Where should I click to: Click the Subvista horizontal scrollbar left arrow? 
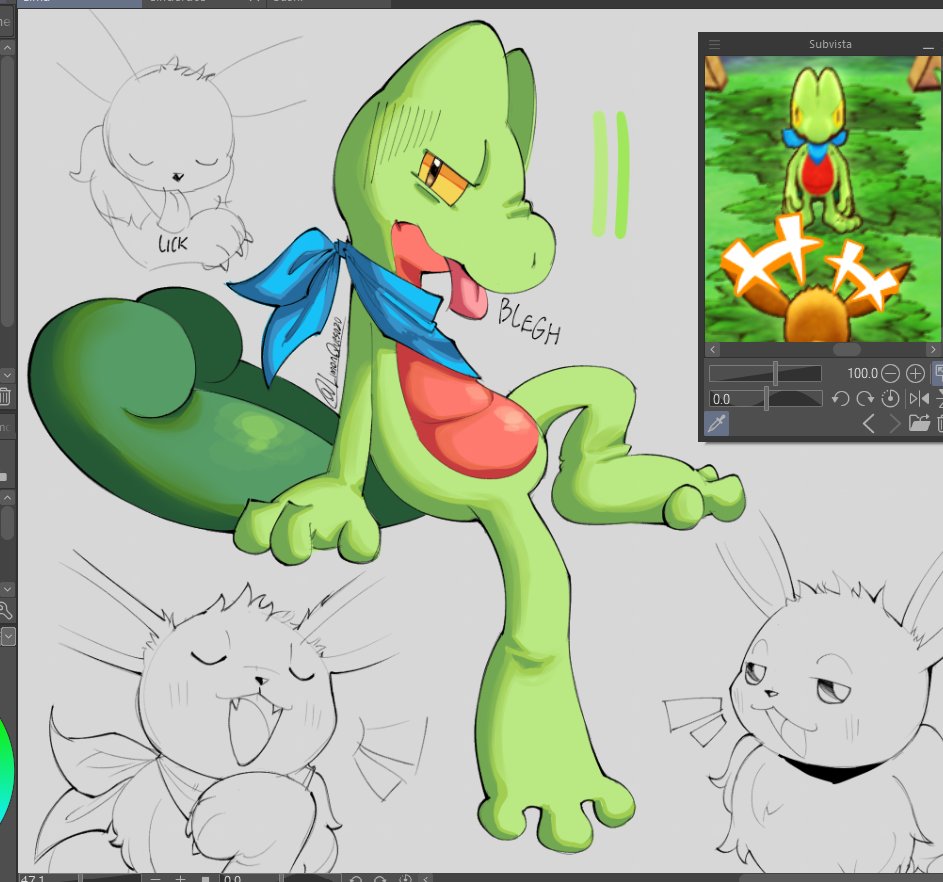[713, 349]
